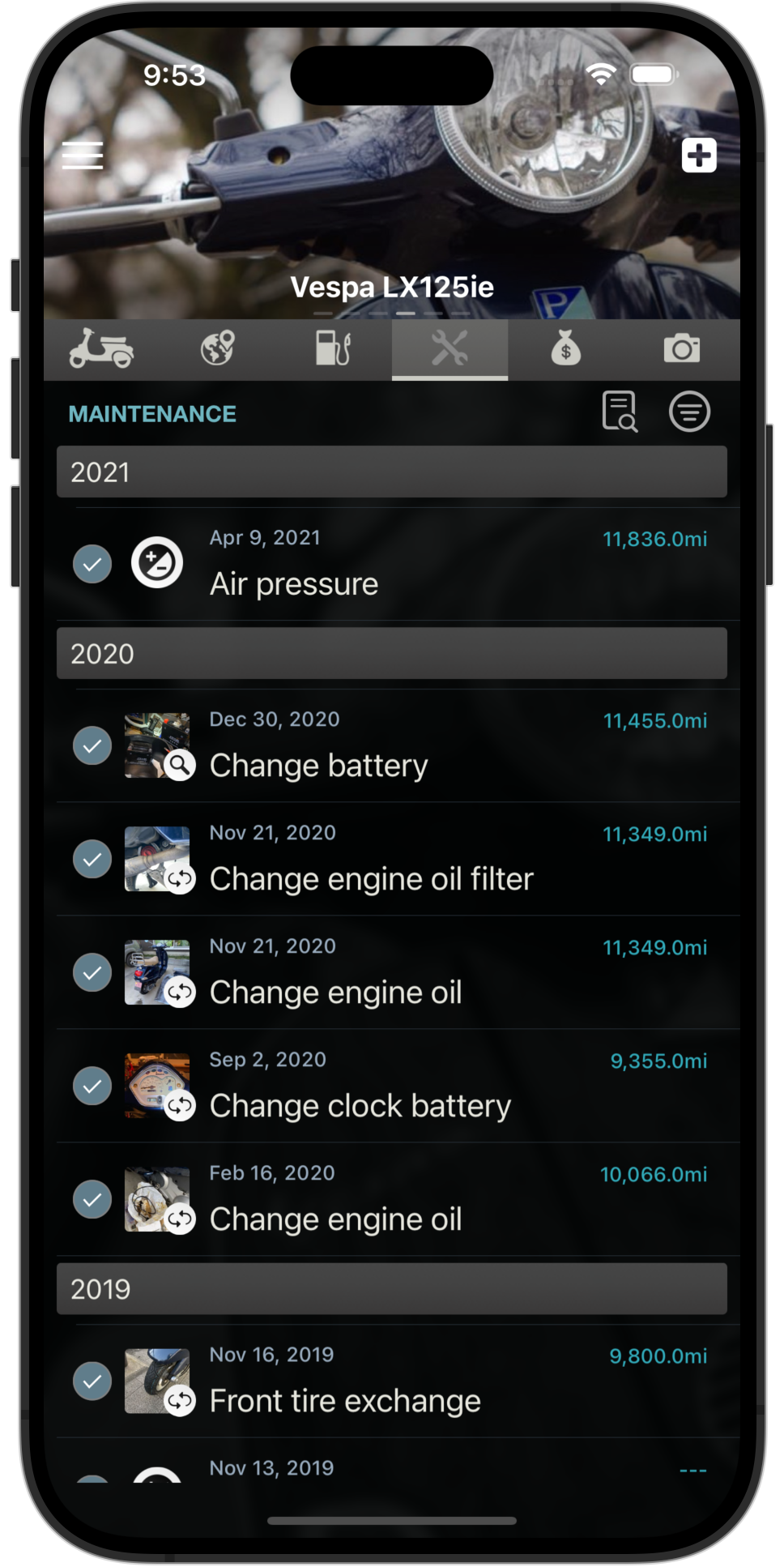The image size is (784, 1567).
Task: Tap the Air pressure gauge icon
Action: pos(157,562)
